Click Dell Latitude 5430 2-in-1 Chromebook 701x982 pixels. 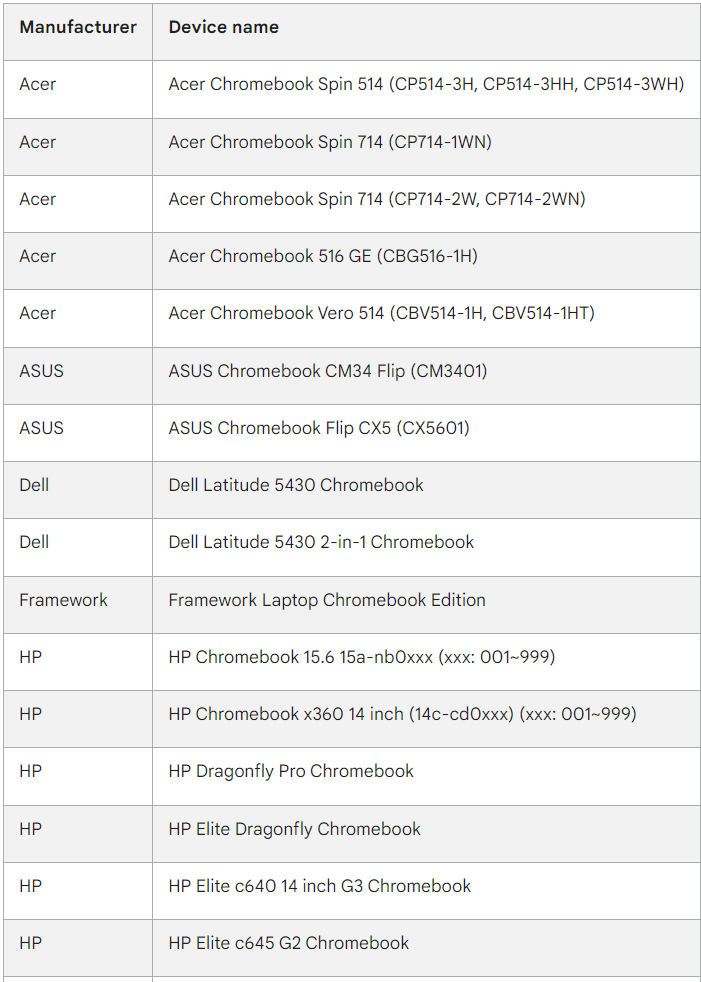tap(321, 542)
